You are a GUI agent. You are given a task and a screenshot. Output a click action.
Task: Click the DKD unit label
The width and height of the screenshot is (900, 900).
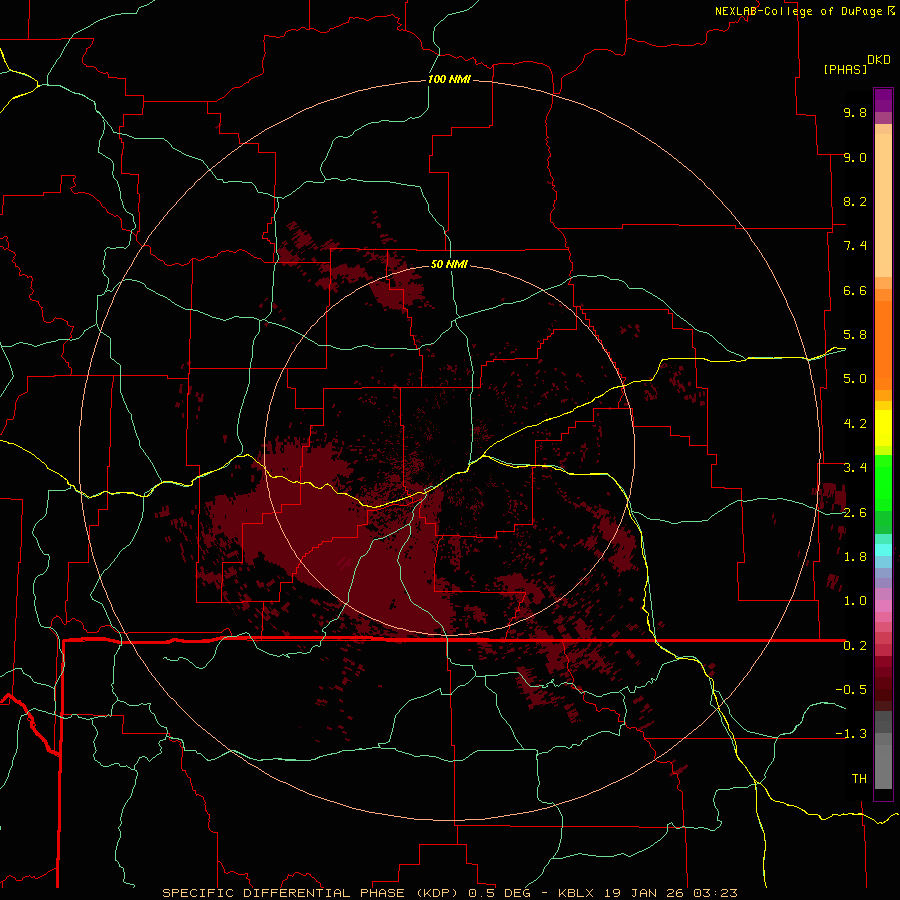(879, 60)
